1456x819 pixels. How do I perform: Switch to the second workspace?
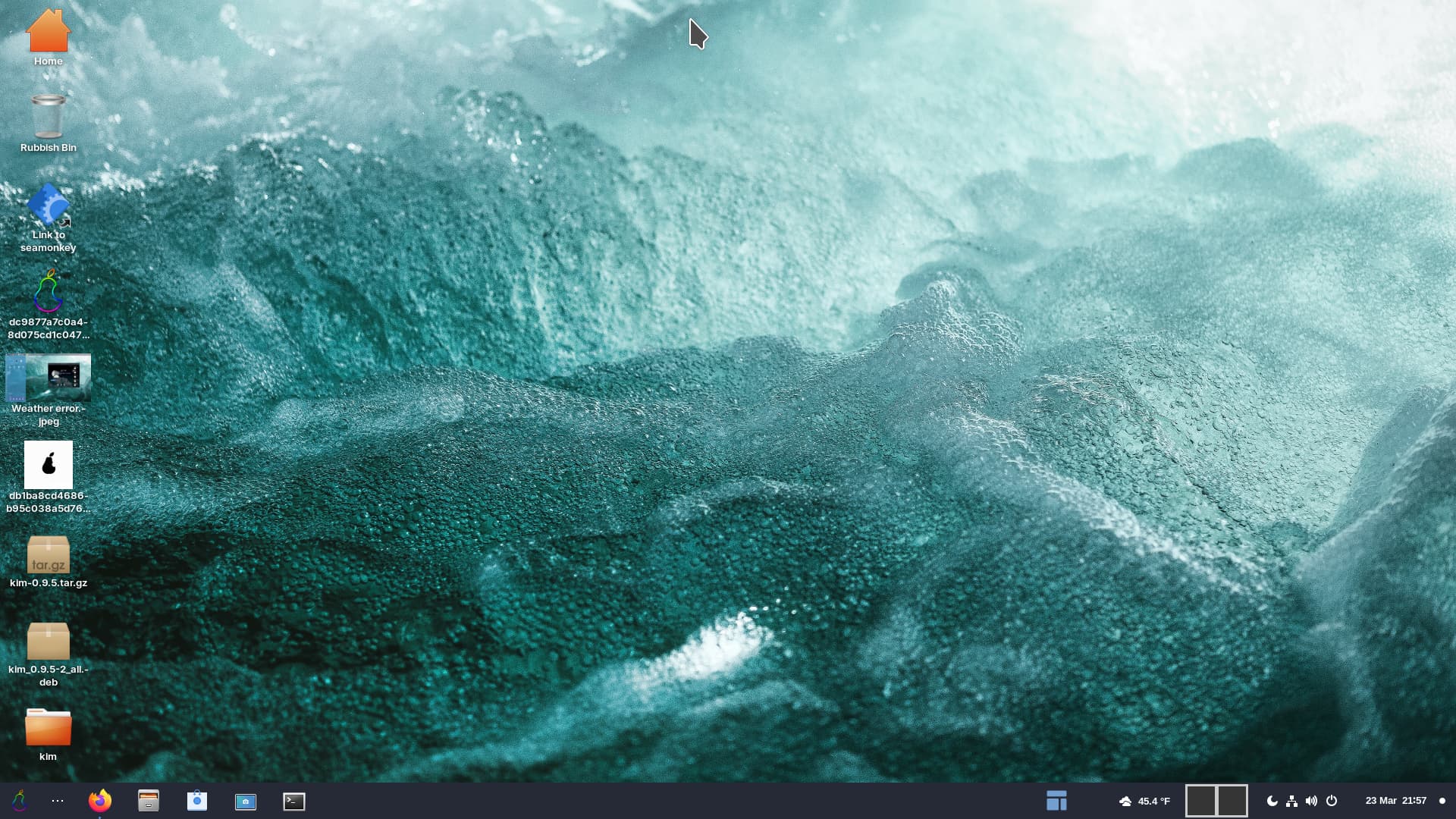pyautogui.click(x=1232, y=801)
